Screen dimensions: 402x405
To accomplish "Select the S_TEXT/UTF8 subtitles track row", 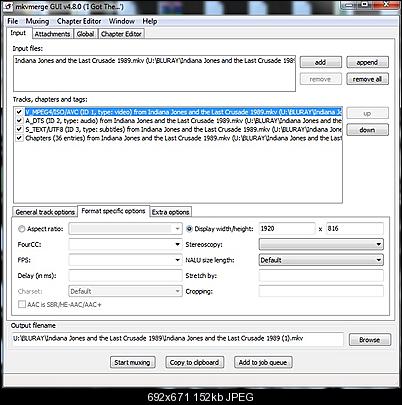I will pyautogui.click(x=183, y=129).
